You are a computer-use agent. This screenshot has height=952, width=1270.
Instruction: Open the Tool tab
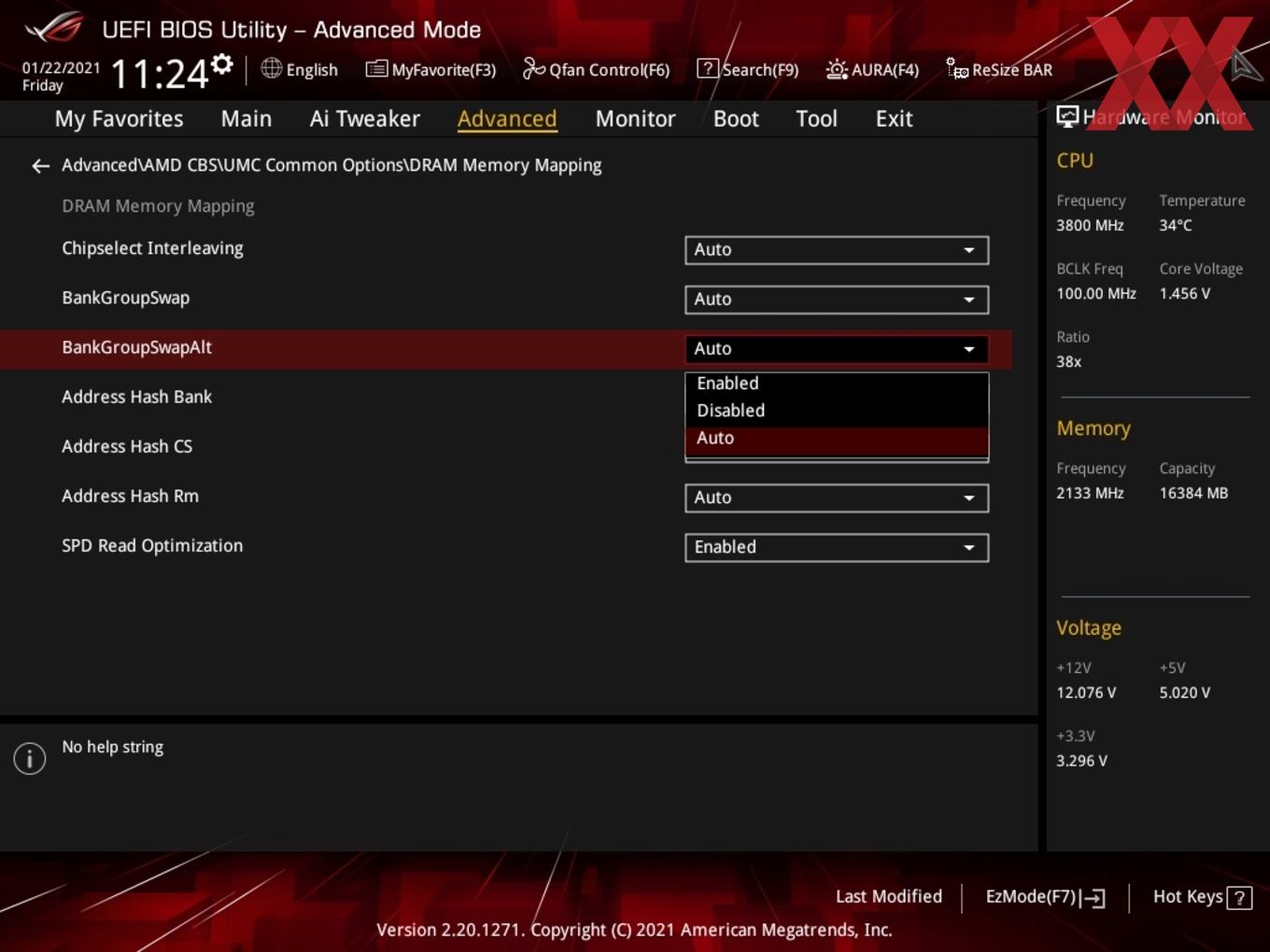pyautogui.click(x=817, y=119)
